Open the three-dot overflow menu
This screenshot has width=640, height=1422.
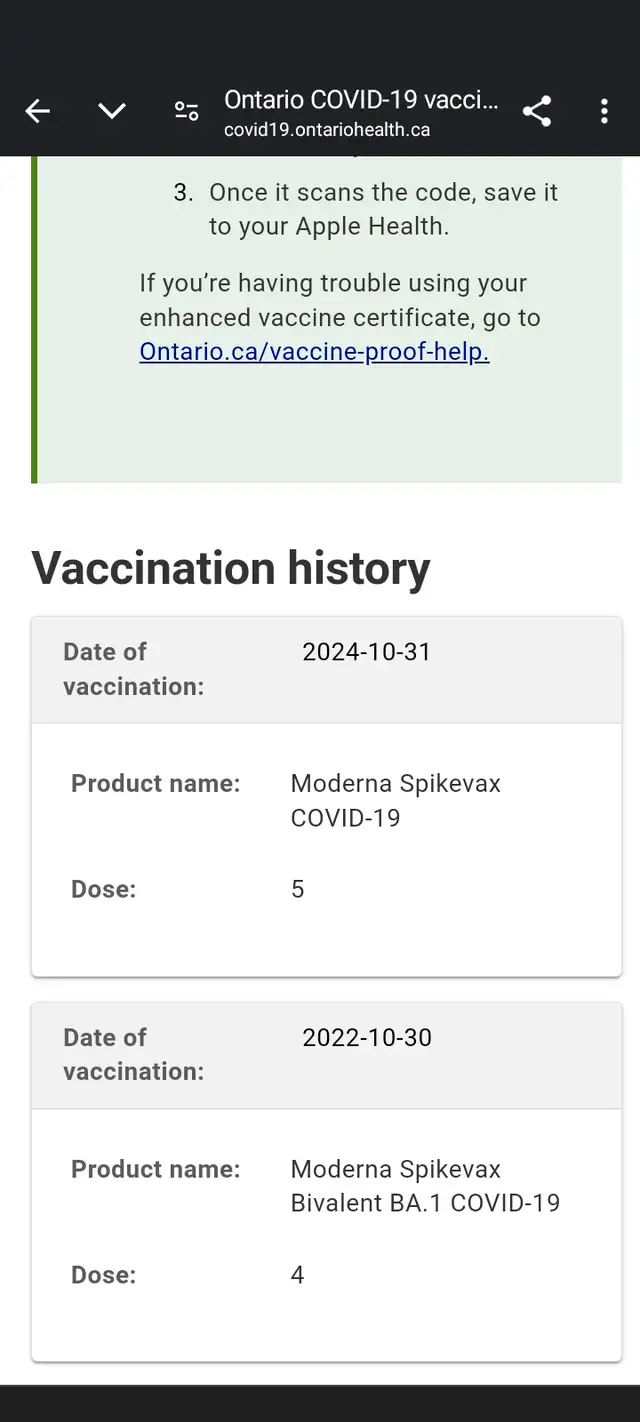click(x=604, y=111)
